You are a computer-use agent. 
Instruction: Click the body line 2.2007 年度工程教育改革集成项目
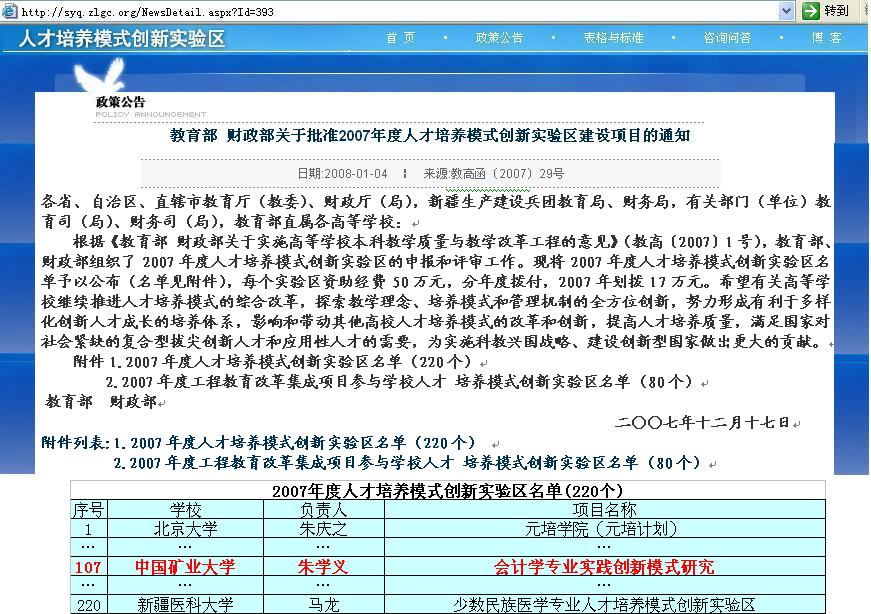pos(399,382)
